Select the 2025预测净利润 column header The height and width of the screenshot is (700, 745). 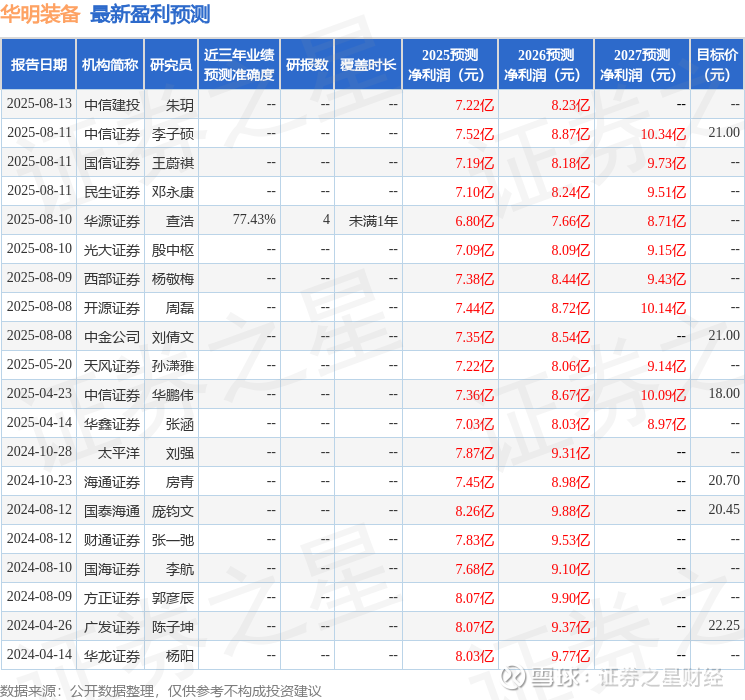[450, 65]
